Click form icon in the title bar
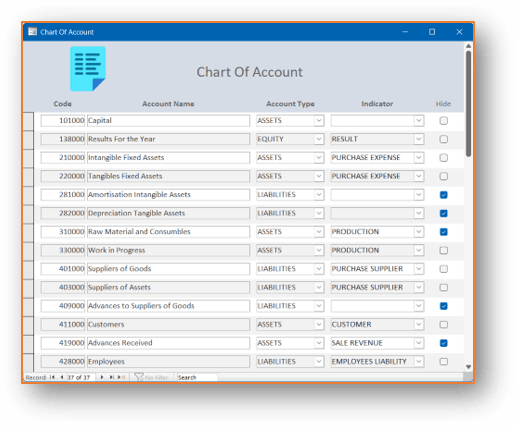Screen dimensions: 517x426 pos(32,32)
